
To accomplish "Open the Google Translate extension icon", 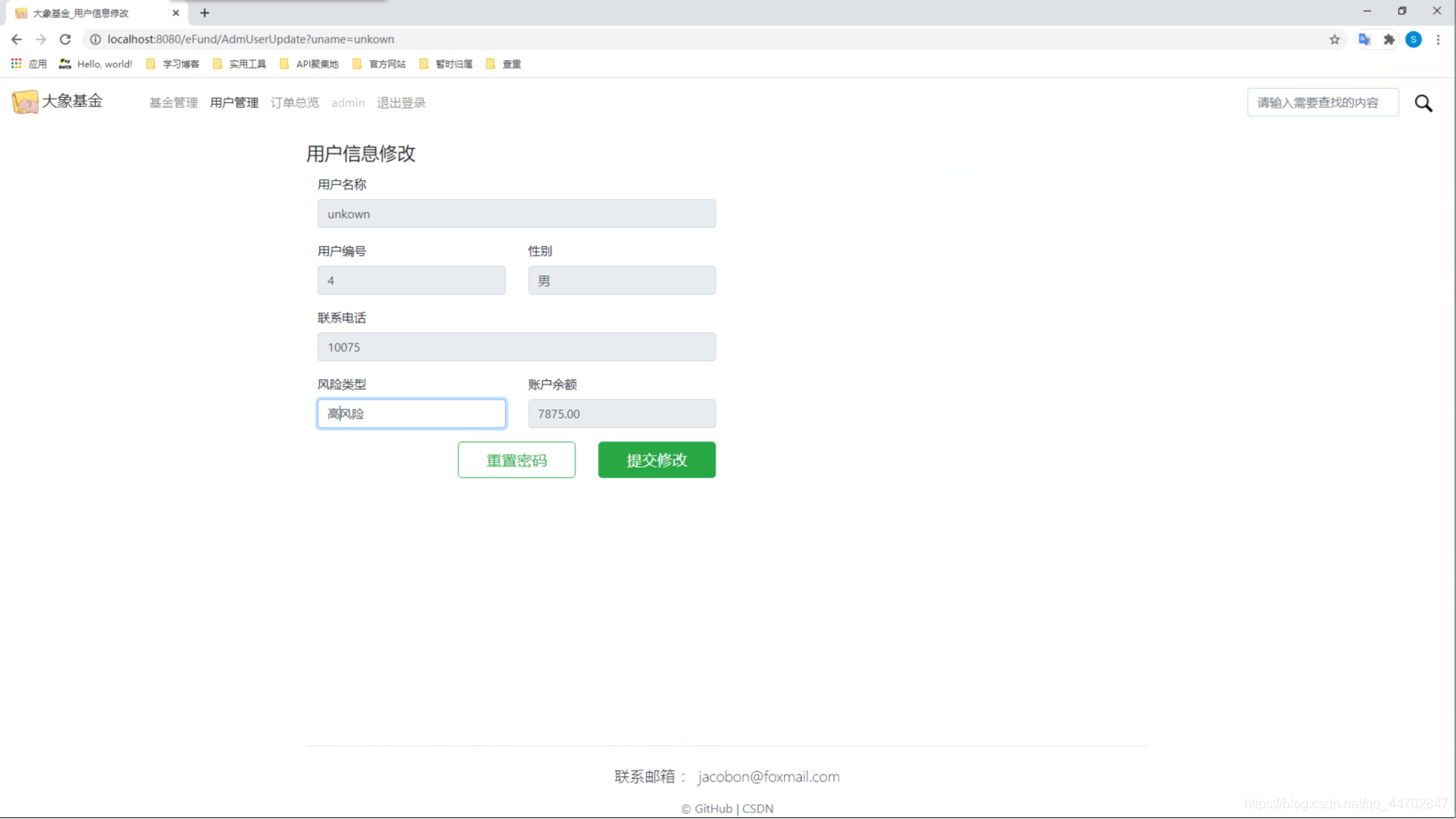I will tap(1365, 39).
